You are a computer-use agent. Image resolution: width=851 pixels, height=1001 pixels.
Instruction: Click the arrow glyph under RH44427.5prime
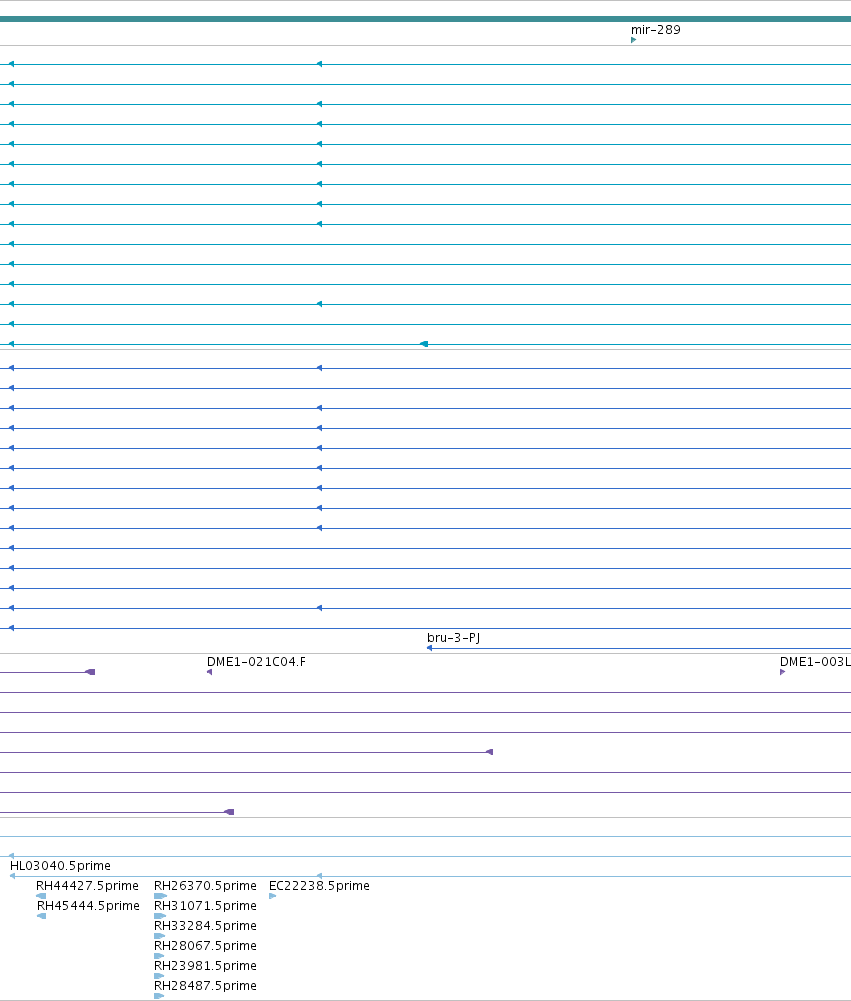click(x=41, y=896)
